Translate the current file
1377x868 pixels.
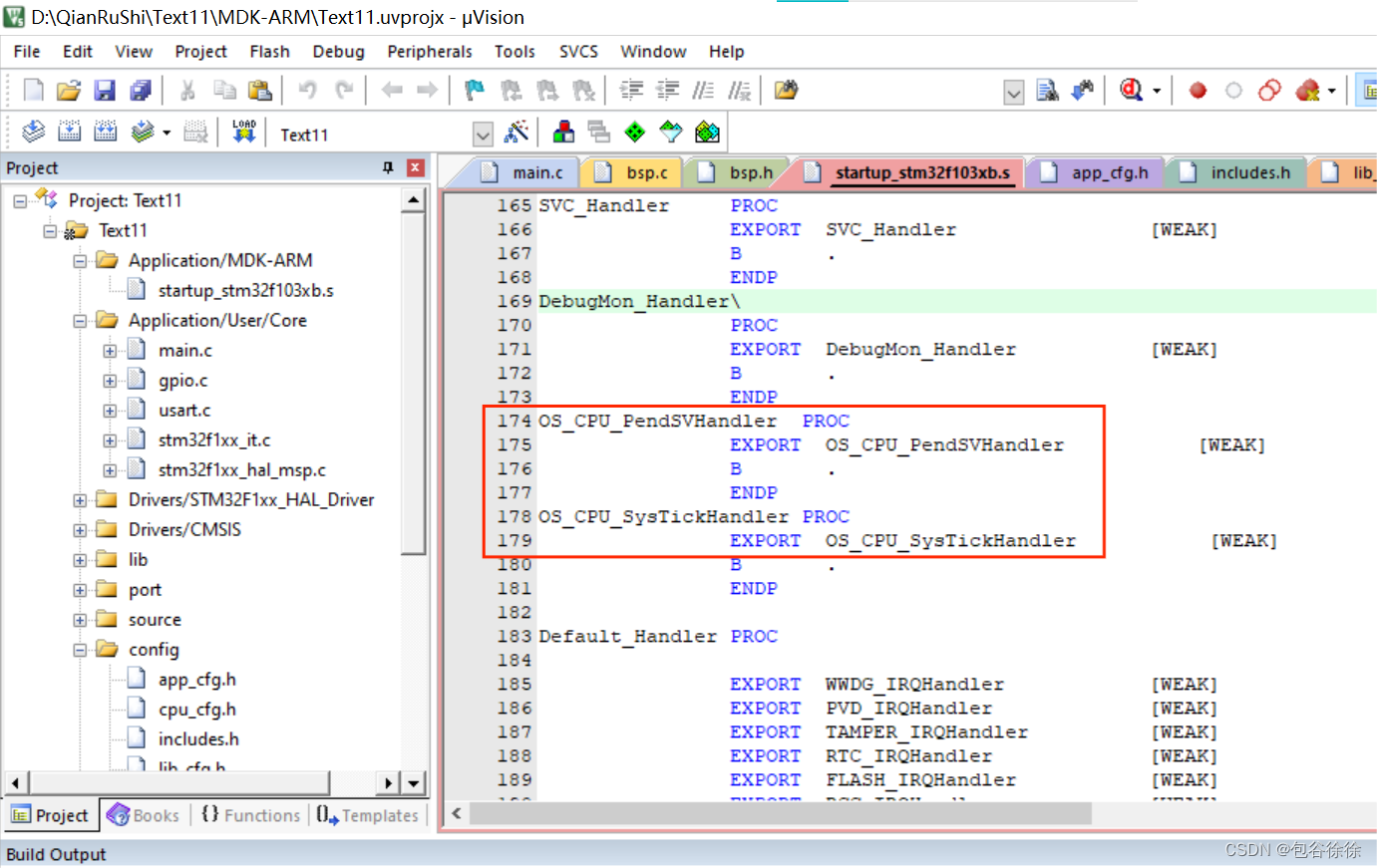[33, 132]
